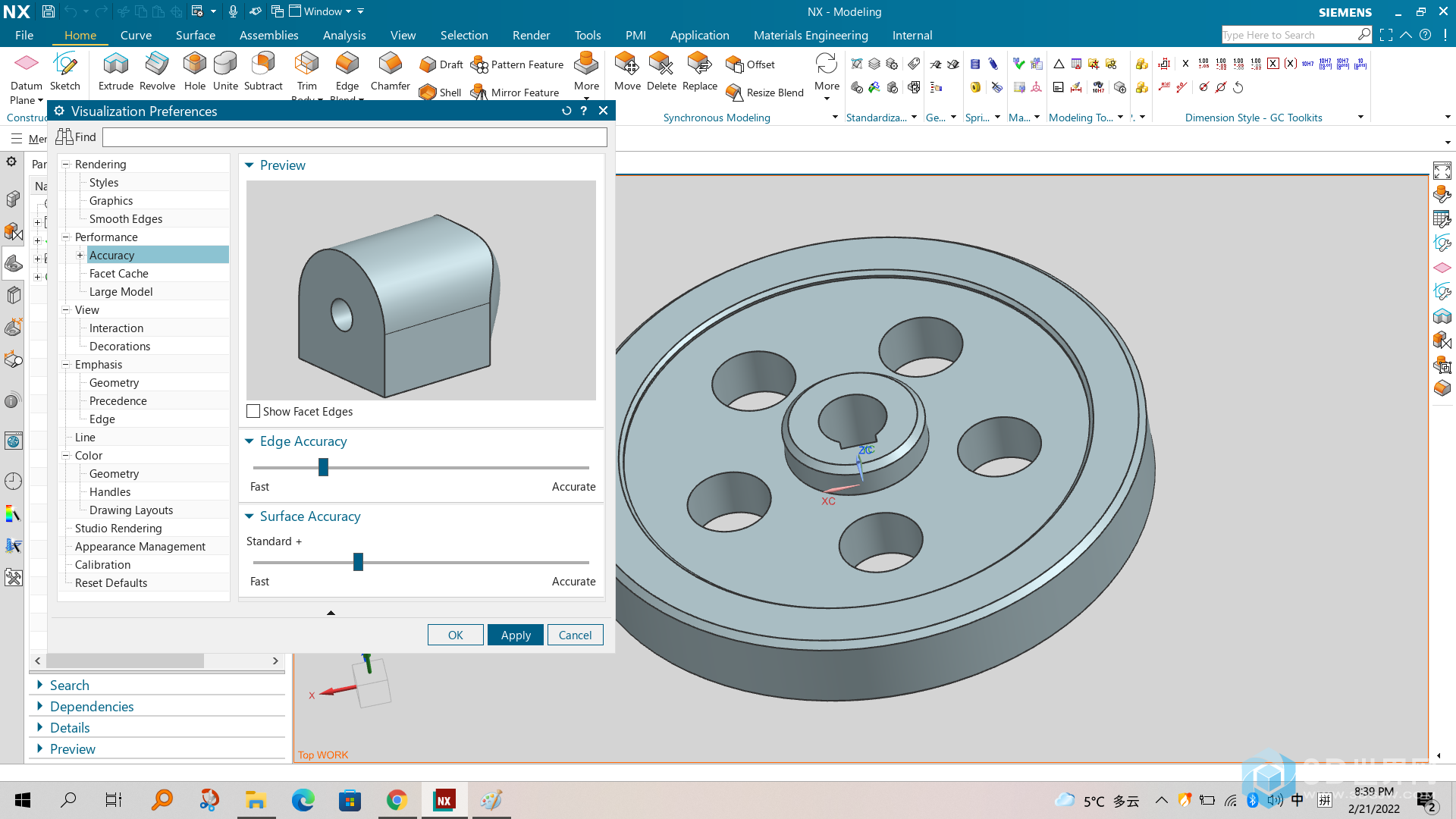
Task: Collapse the dialog using bottom arrow
Action: 331,612
